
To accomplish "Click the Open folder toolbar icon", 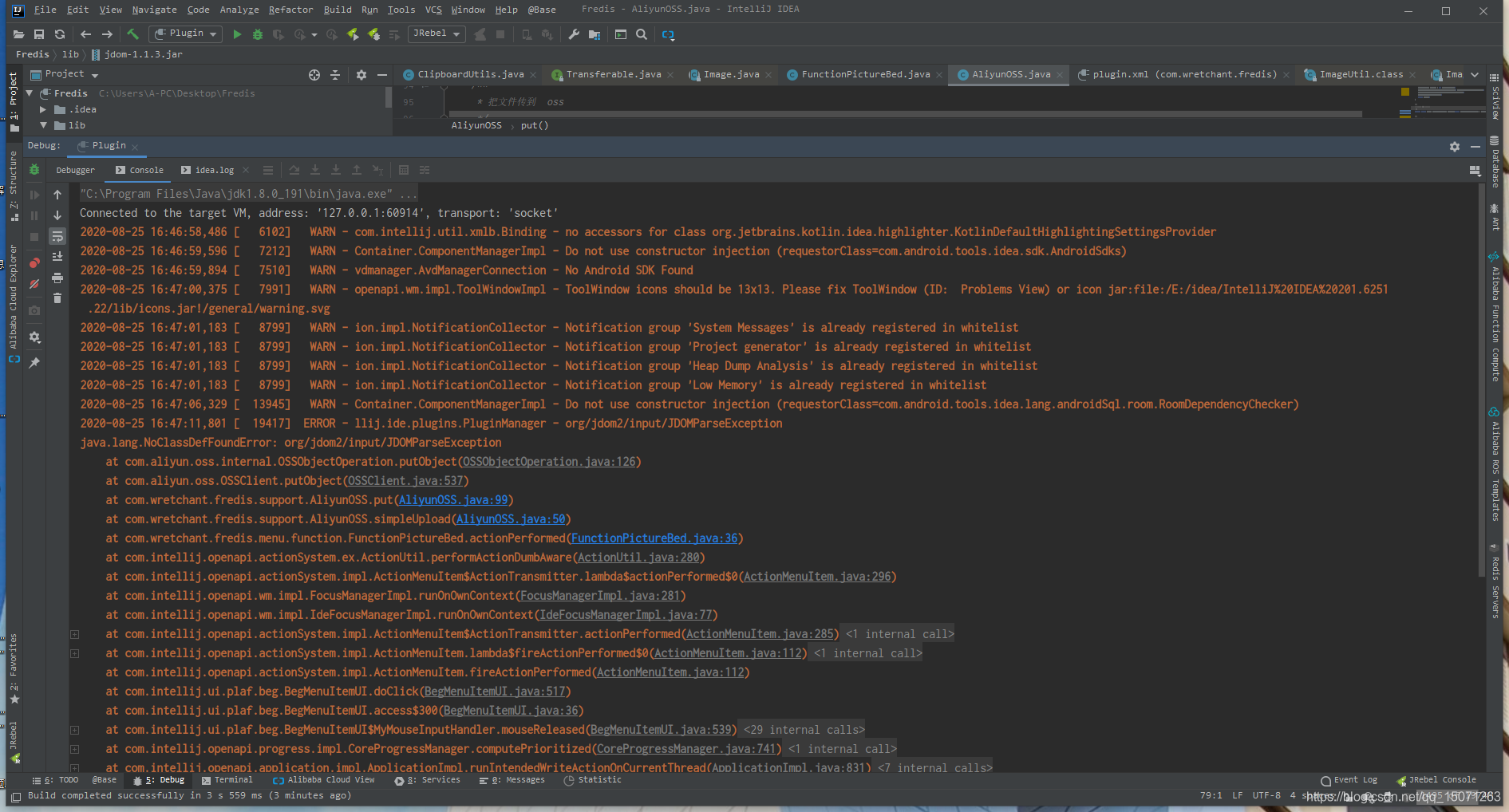I will pos(18,34).
